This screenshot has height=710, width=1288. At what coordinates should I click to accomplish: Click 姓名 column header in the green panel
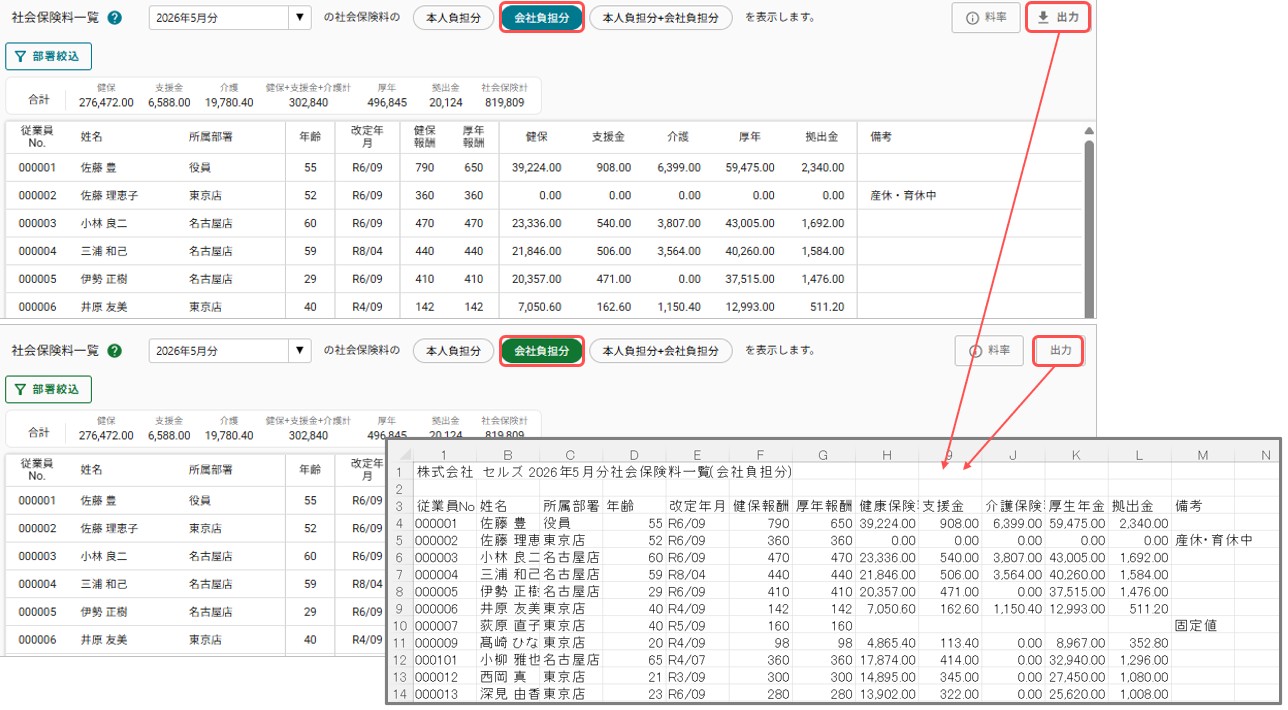point(92,469)
